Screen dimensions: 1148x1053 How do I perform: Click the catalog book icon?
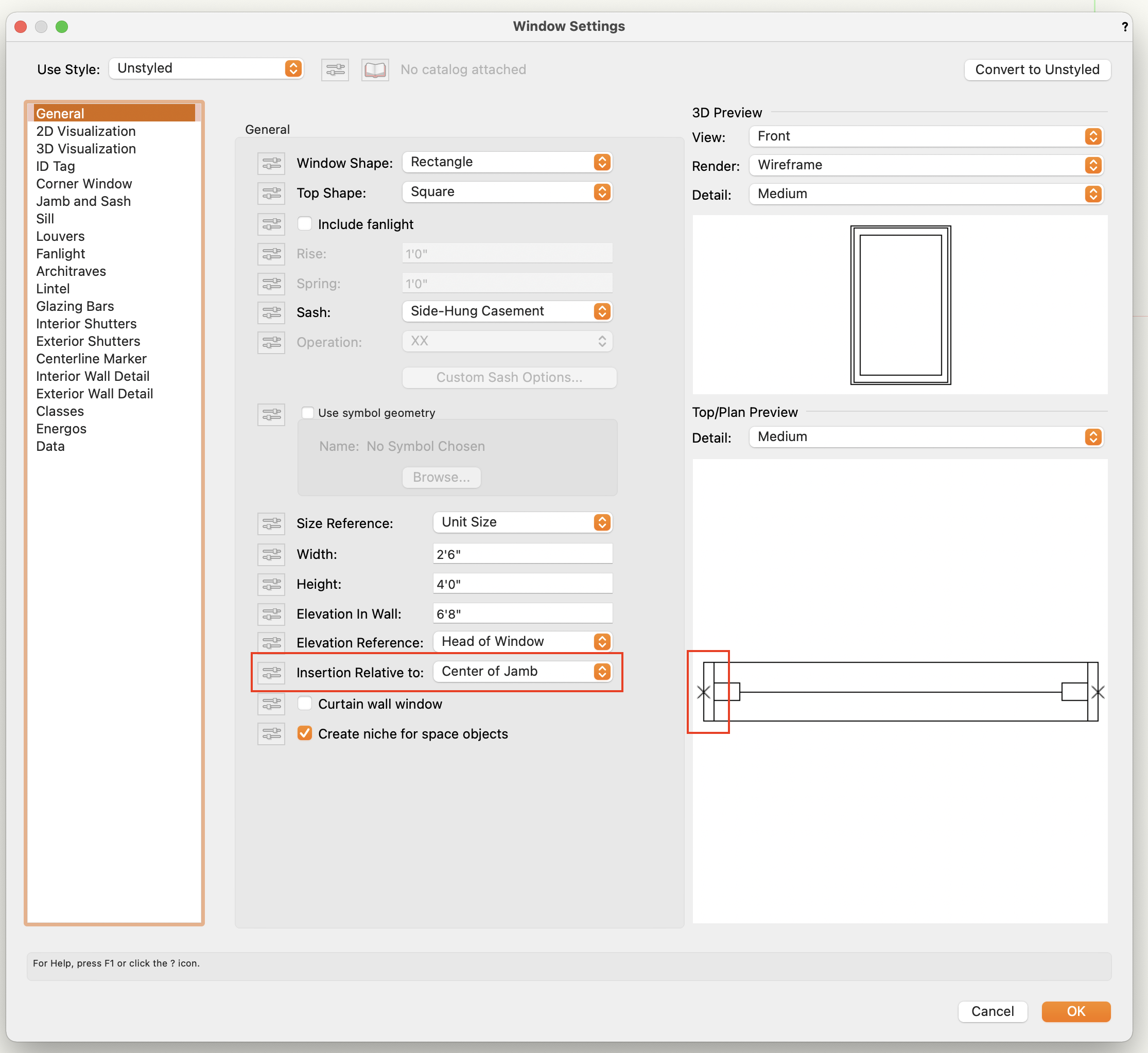[375, 69]
